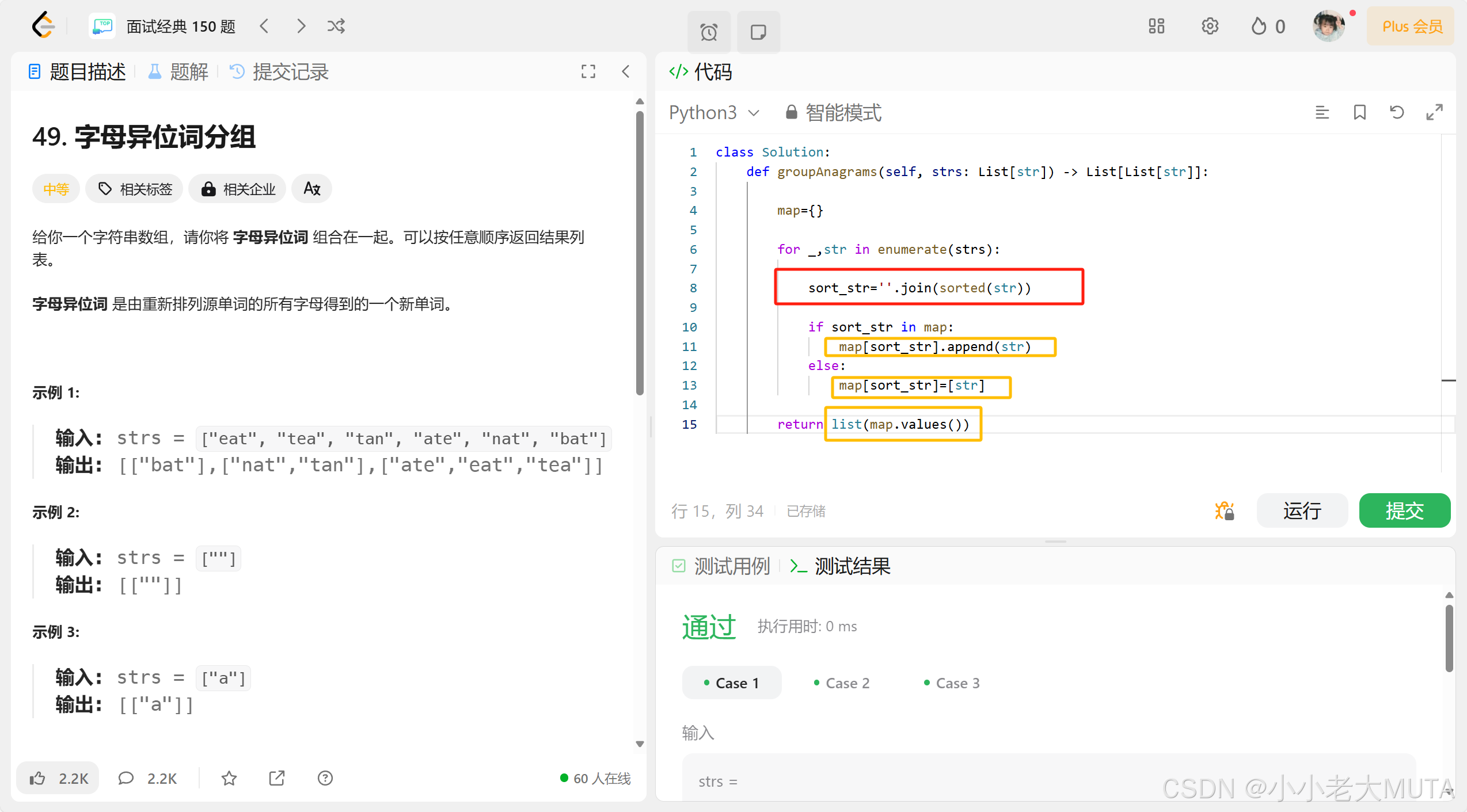Open the alarm clock timer
The image size is (1467, 812).
click(x=709, y=32)
